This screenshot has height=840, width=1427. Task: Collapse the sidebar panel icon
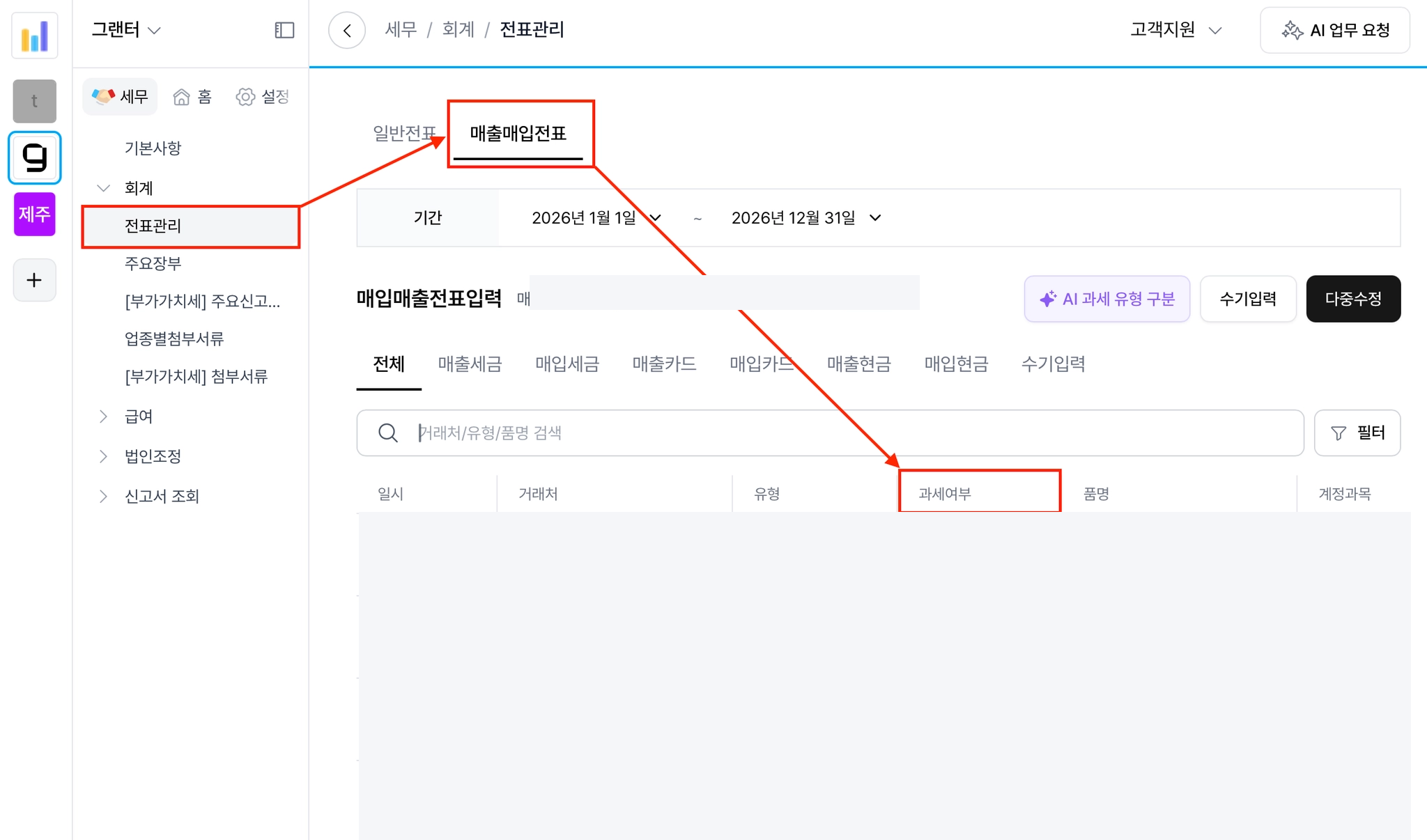point(284,30)
